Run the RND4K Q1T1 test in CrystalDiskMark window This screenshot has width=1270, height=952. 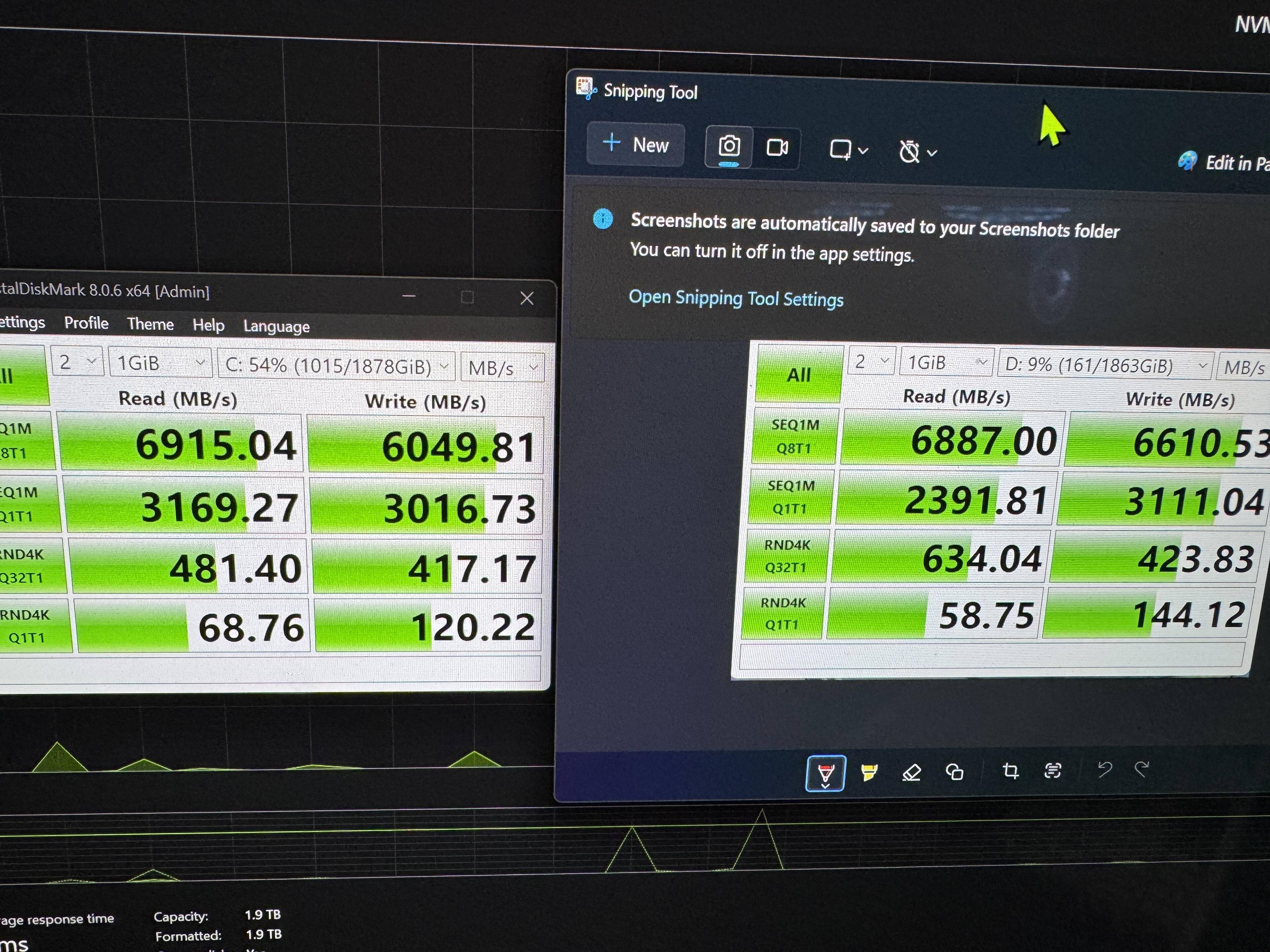tap(36, 625)
